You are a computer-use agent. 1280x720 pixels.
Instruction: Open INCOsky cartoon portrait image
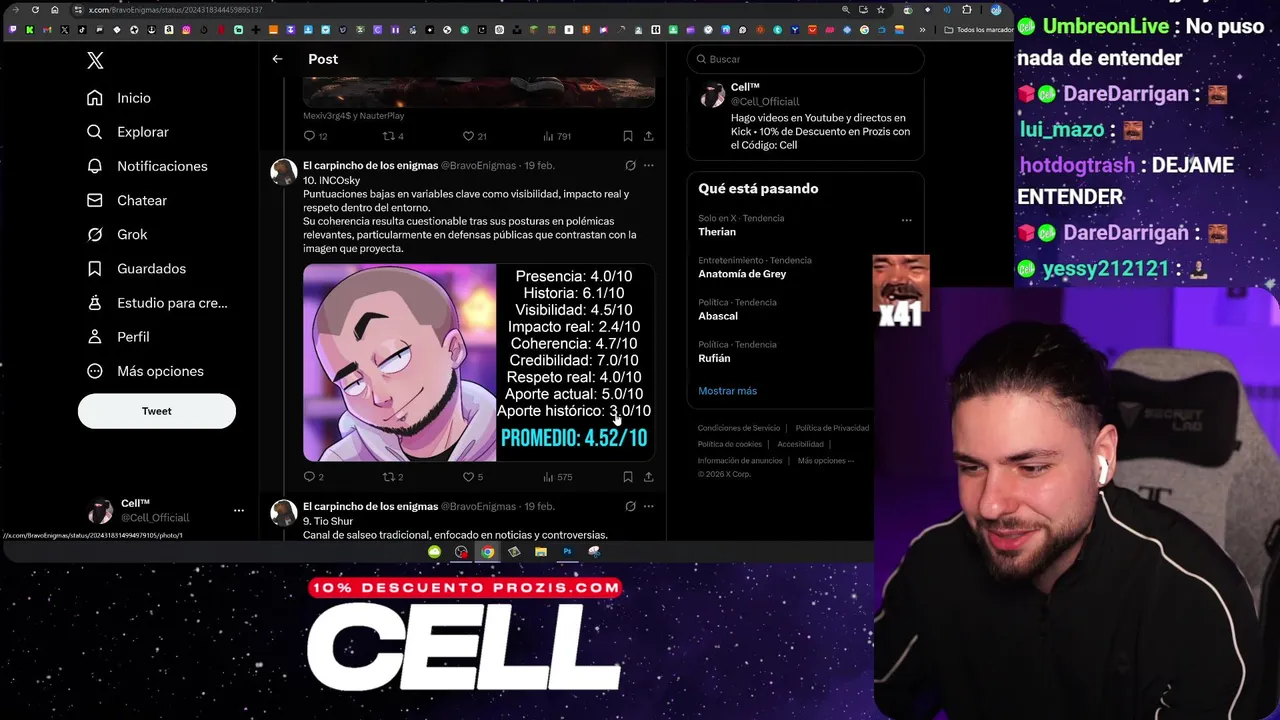pos(400,362)
